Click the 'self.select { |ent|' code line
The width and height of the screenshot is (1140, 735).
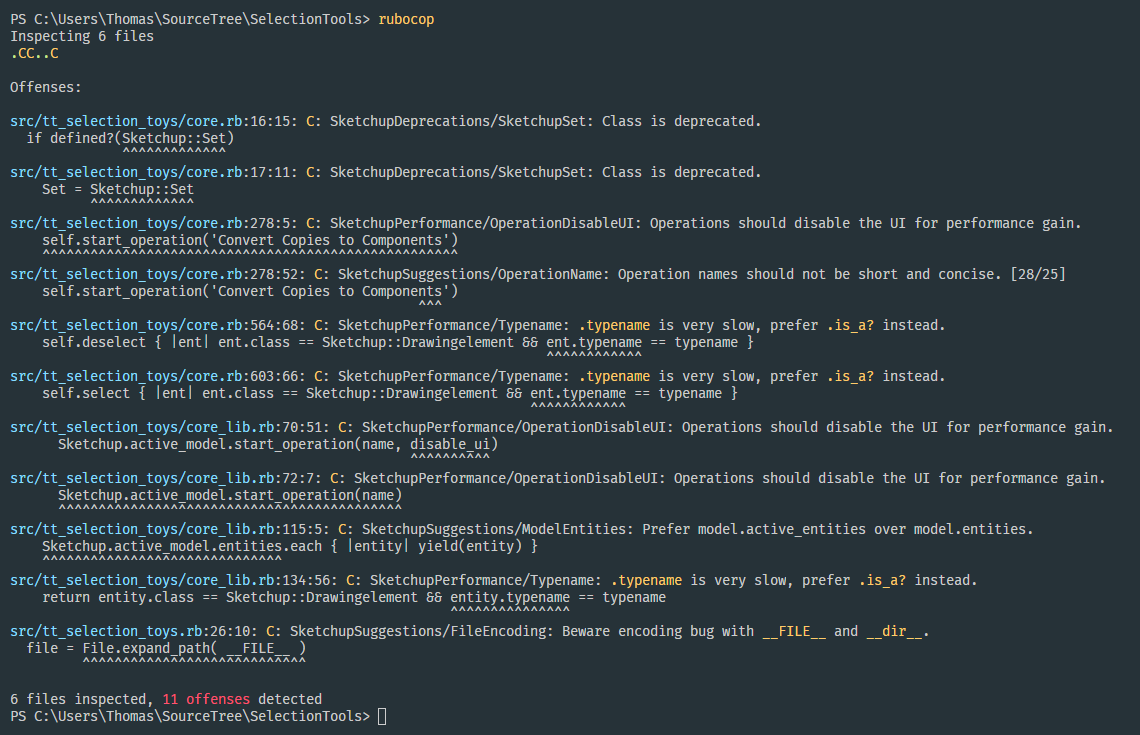390,393
